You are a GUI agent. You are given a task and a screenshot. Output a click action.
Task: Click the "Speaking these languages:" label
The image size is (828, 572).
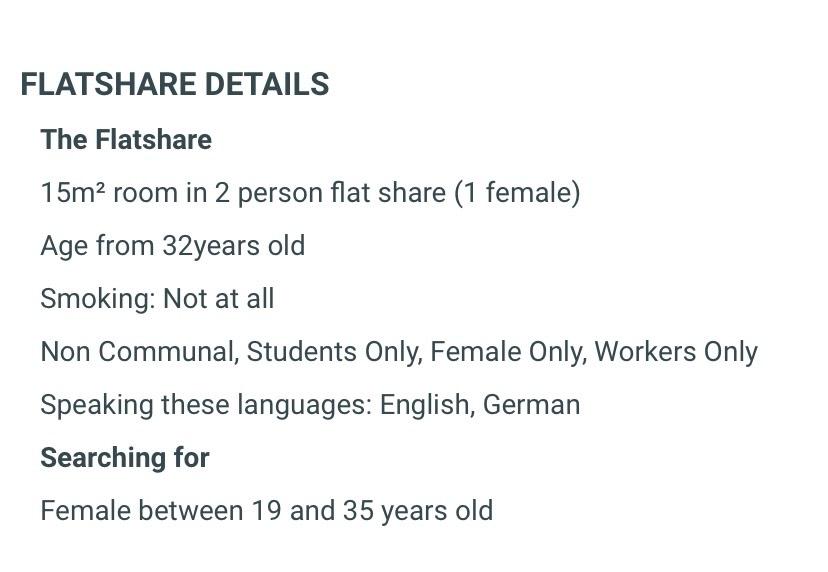pyautogui.click(x=206, y=405)
